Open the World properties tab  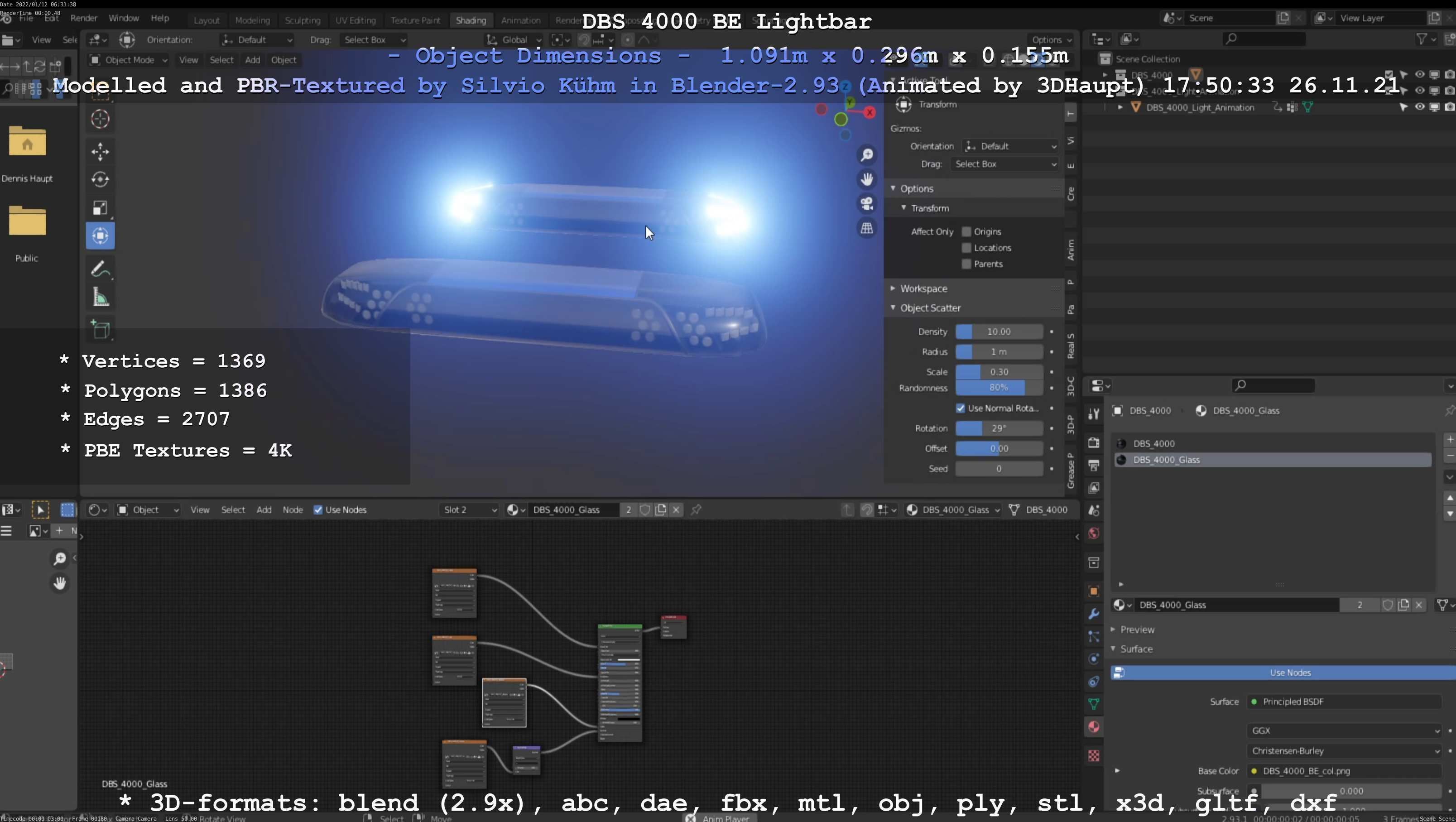[1094, 534]
